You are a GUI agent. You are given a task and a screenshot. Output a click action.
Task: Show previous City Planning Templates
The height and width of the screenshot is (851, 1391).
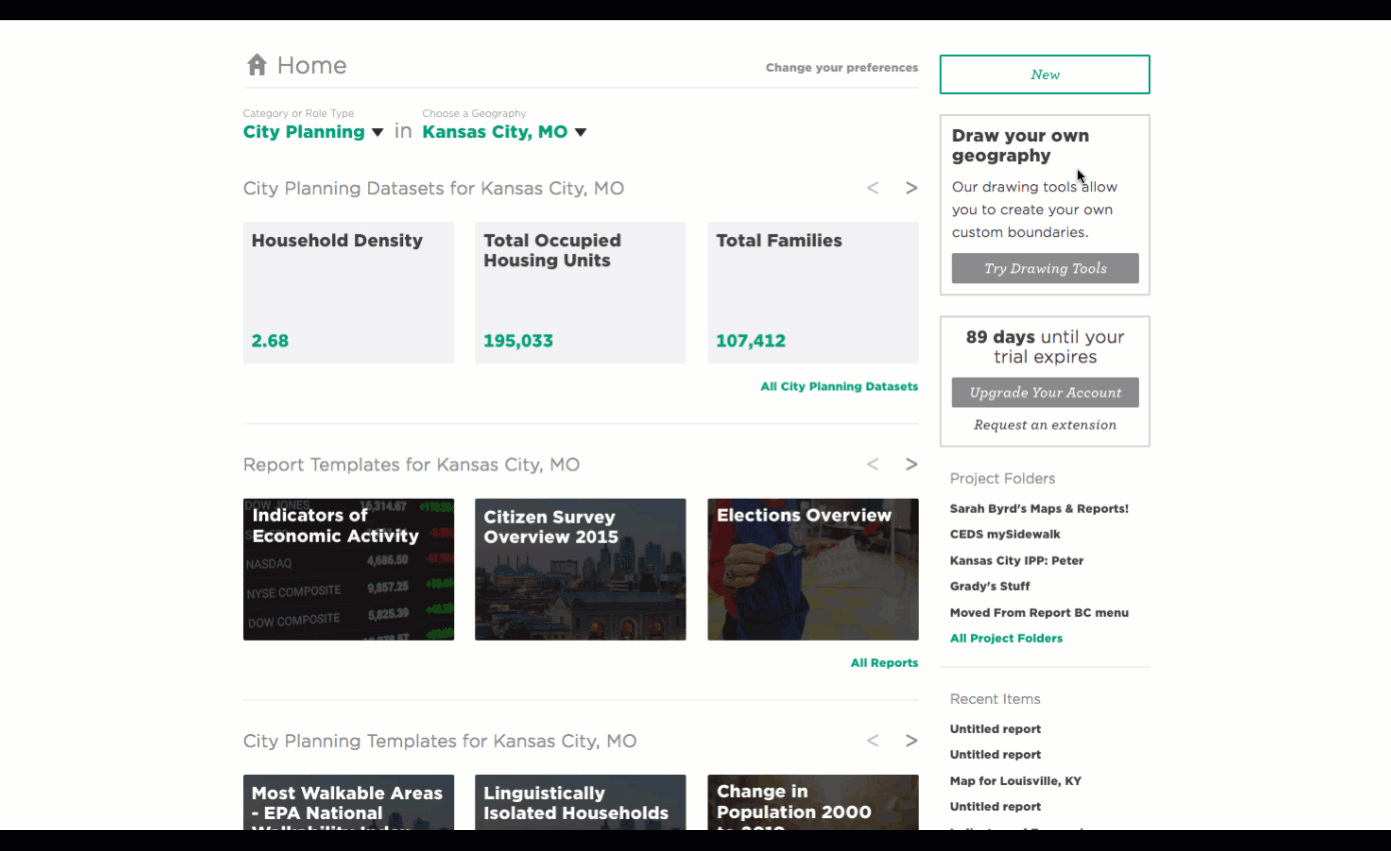pyautogui.click(x=873, y=741)
